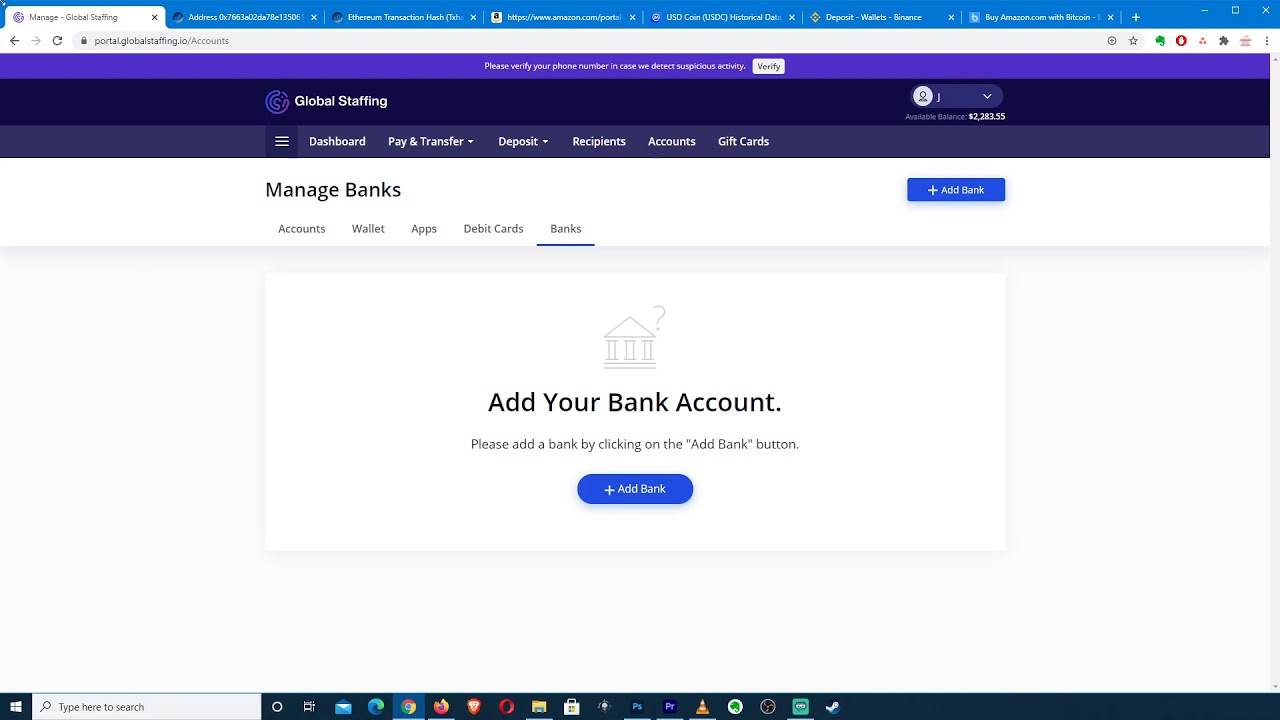The width and height of the screenshot is (1280, 720).
Task: Open a new browser tab
Action: (x=1135, y=17)
